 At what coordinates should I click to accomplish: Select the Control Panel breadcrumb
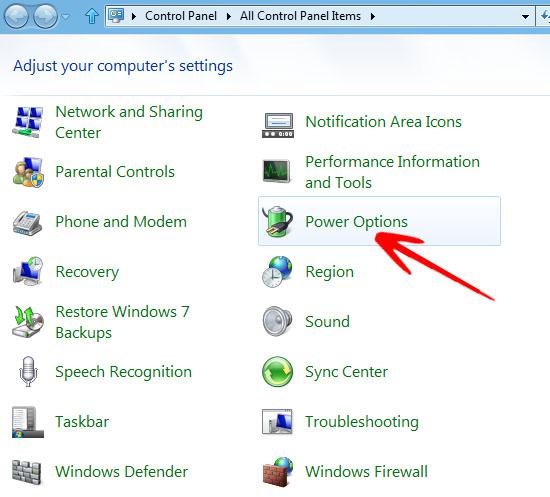[x=181, y=16]
